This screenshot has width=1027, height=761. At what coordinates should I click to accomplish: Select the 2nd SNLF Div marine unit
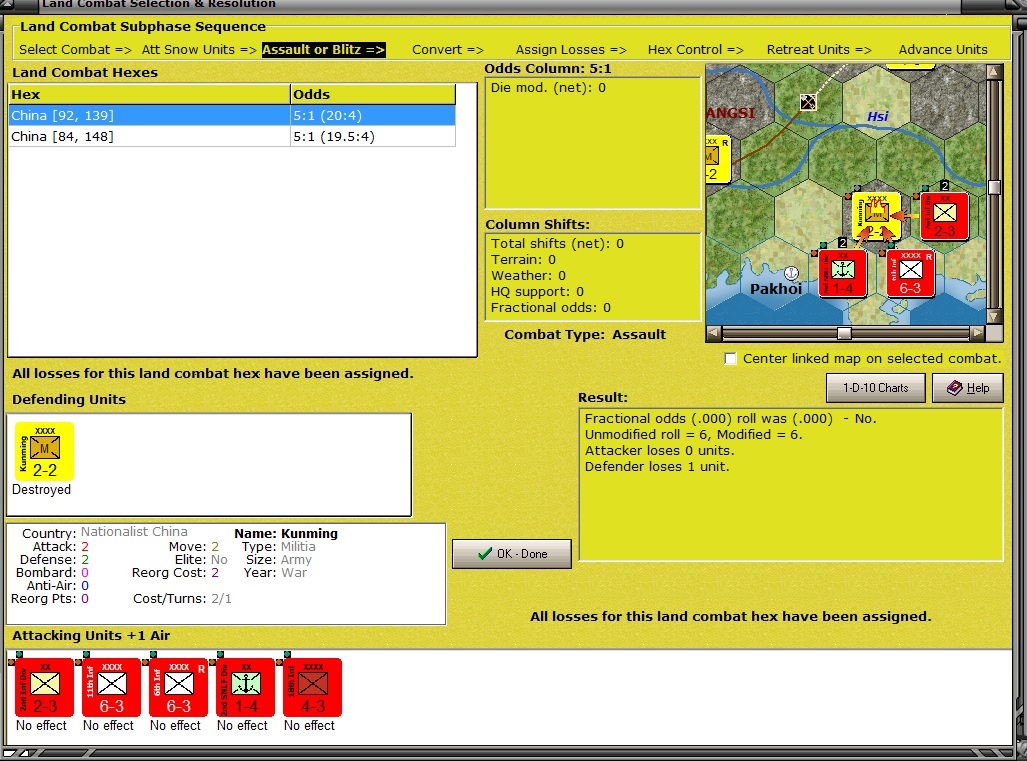[x=246, y=688]
